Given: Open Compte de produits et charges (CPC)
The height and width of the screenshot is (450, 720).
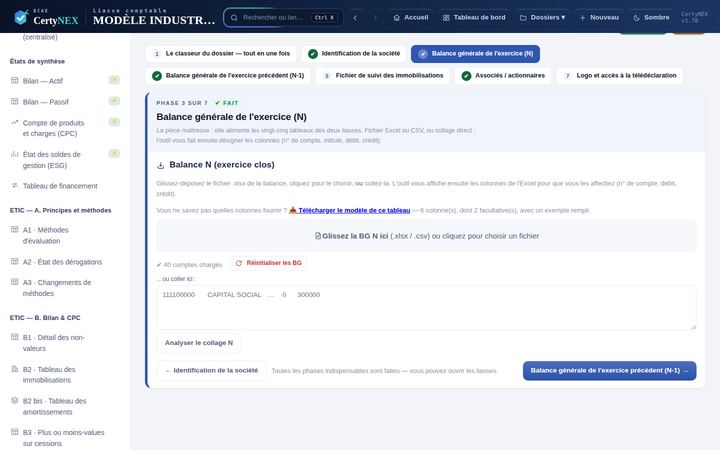Looking at the screenshot, I should [x=64, y=128].
